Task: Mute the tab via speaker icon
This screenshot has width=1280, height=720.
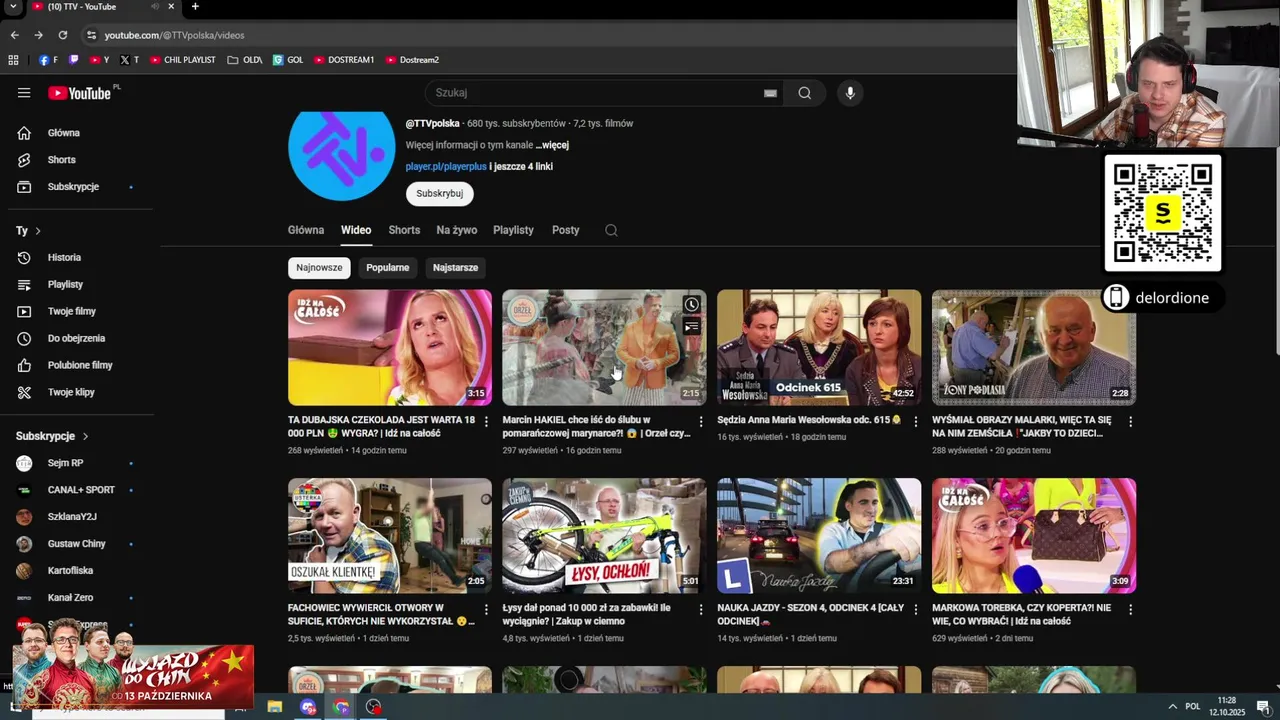Action: [155, 7]
